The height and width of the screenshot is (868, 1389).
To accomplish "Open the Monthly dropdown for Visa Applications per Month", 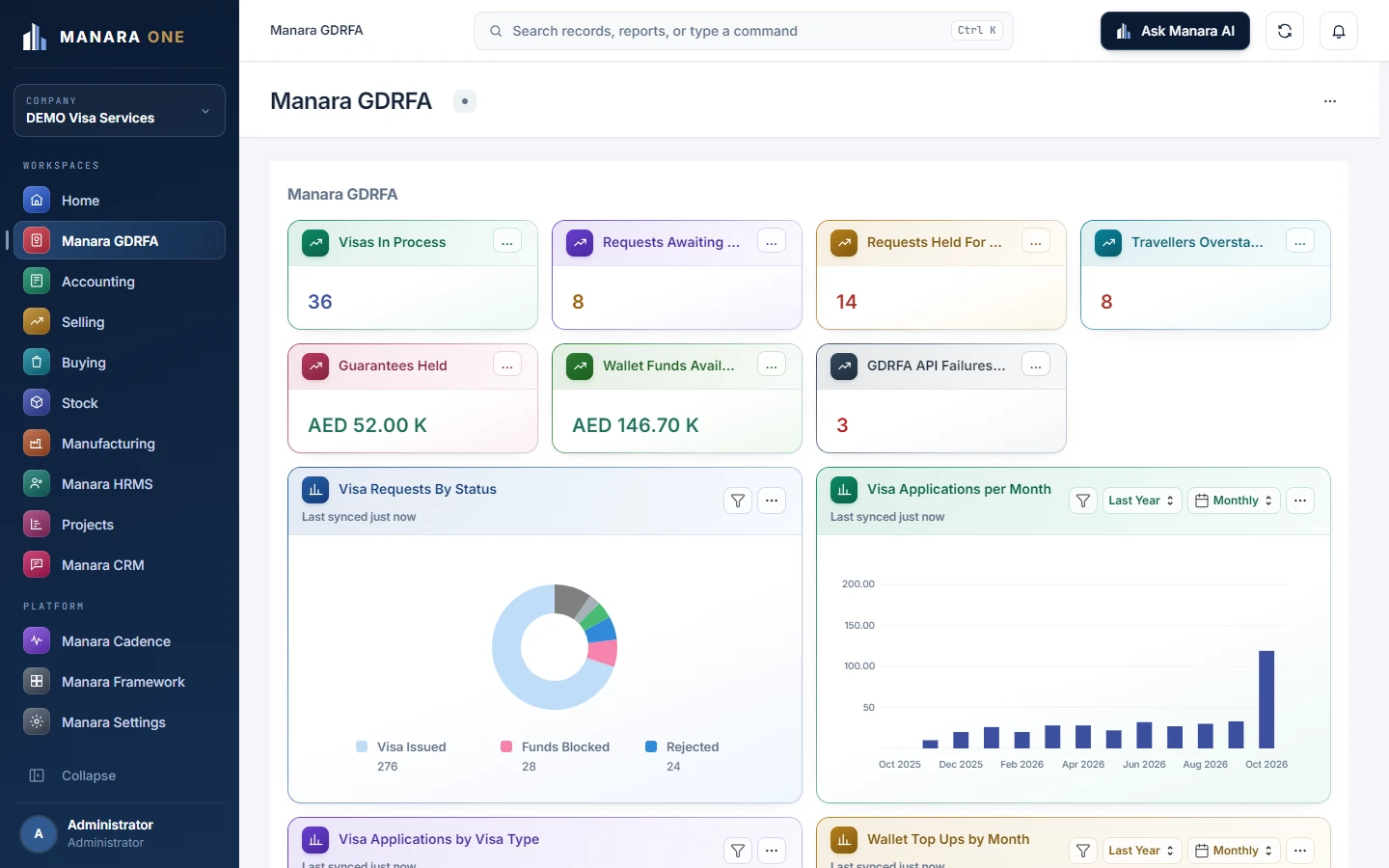I will 1234,501.
